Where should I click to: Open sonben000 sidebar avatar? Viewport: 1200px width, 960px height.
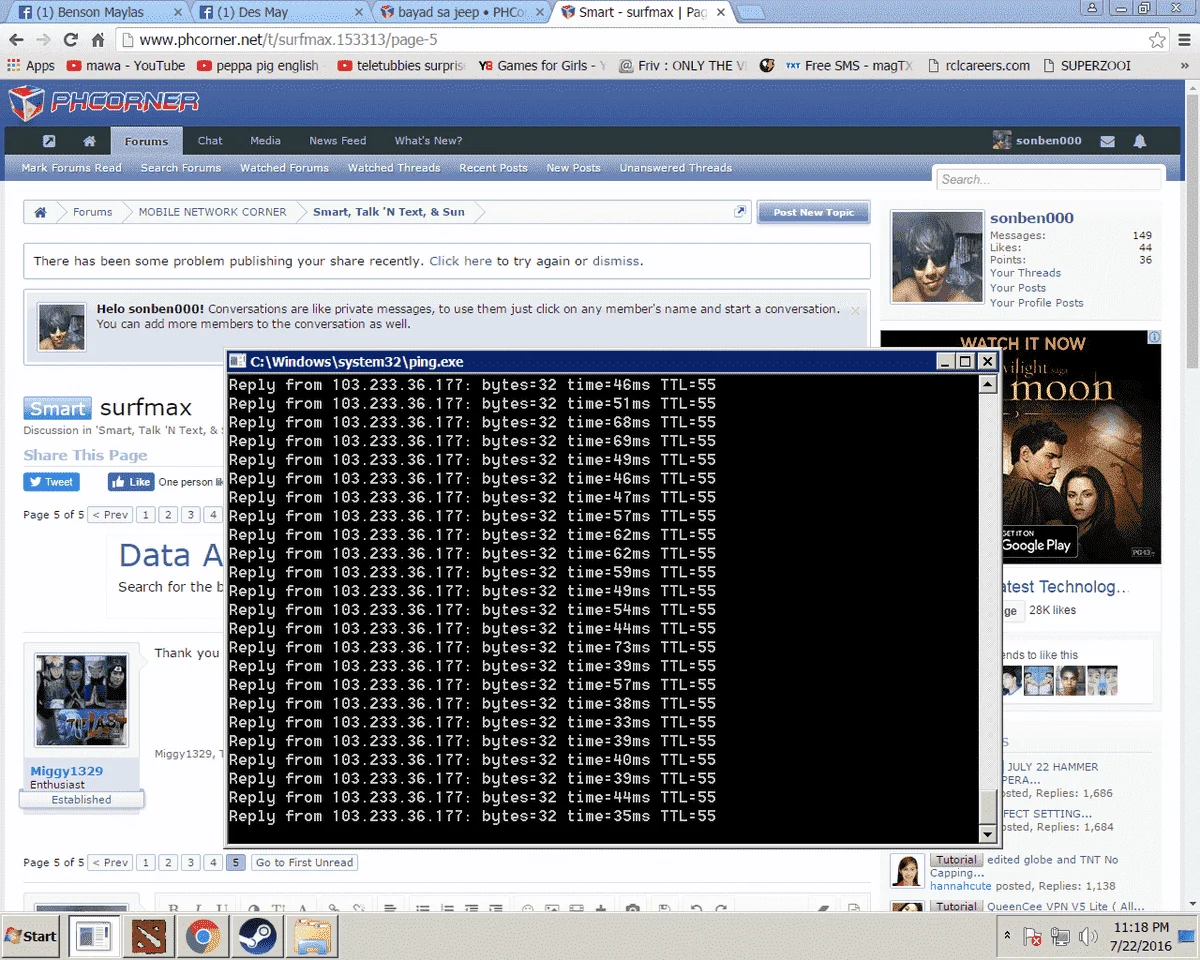937,256
